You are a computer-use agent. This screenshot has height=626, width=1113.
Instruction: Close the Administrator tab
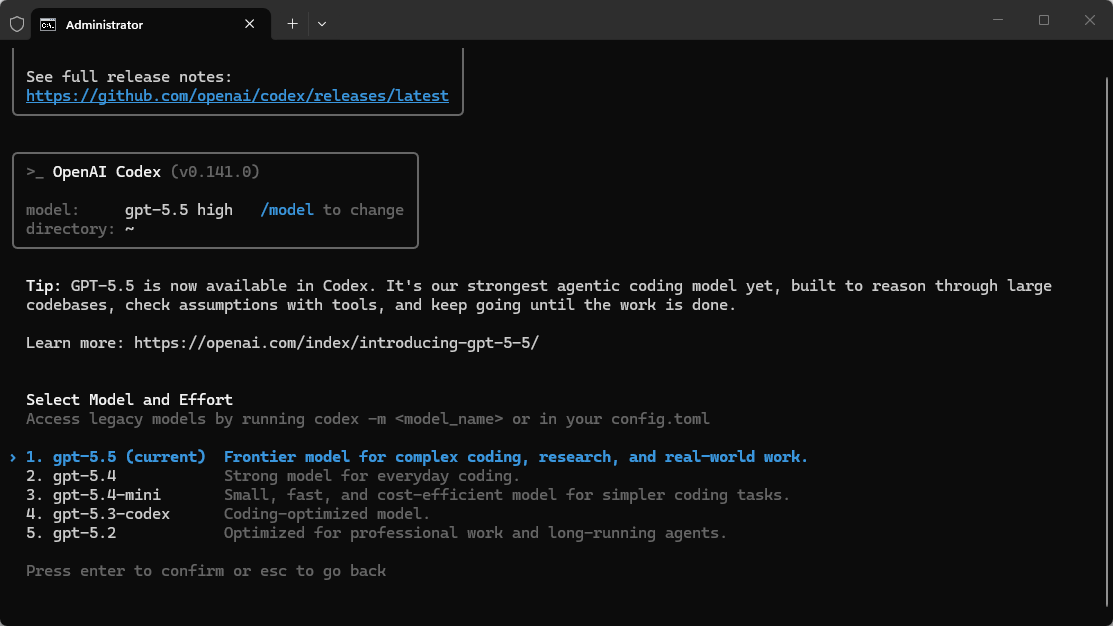coord(249,24)
